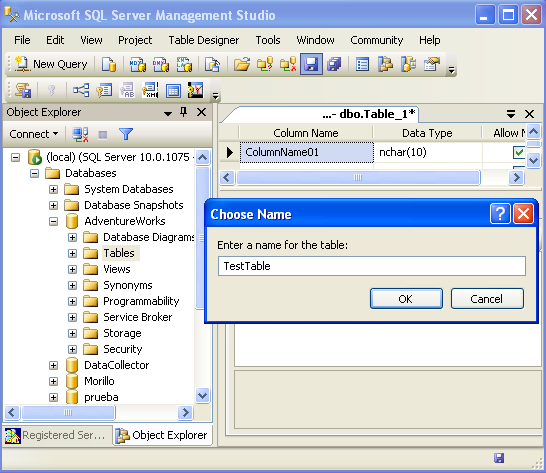The height and width of the screenshot is (473, 546).
Task: Click help button in Choose Name dialog
Action: click(500, 214)
